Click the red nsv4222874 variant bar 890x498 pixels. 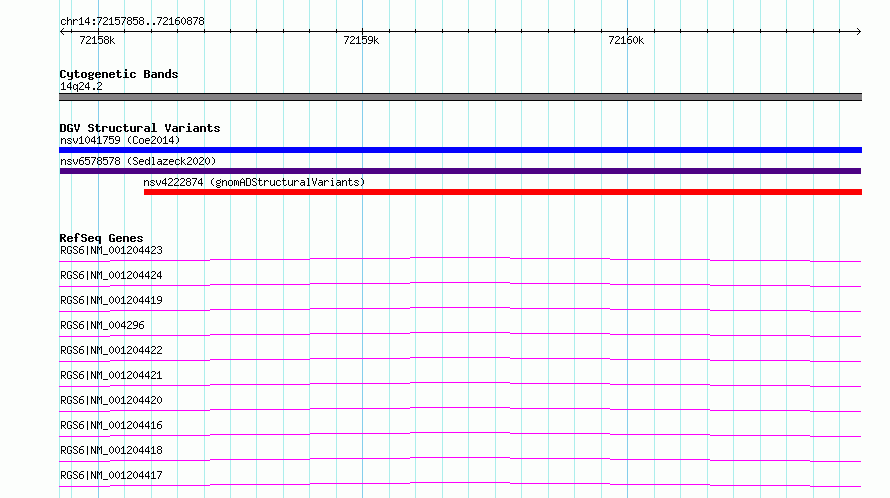(x=503, y=192)
